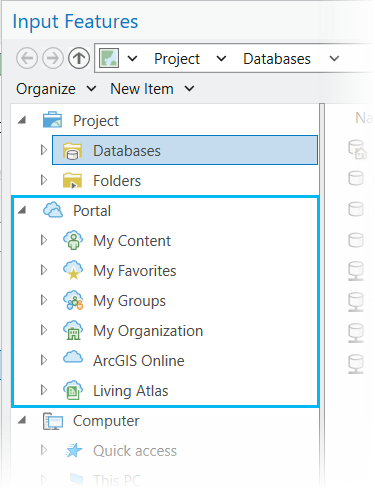This screenshot has height=489, width=375.
Task: Collapse the Project tree node
Action: pyautogui.click(x=22, y=120)
